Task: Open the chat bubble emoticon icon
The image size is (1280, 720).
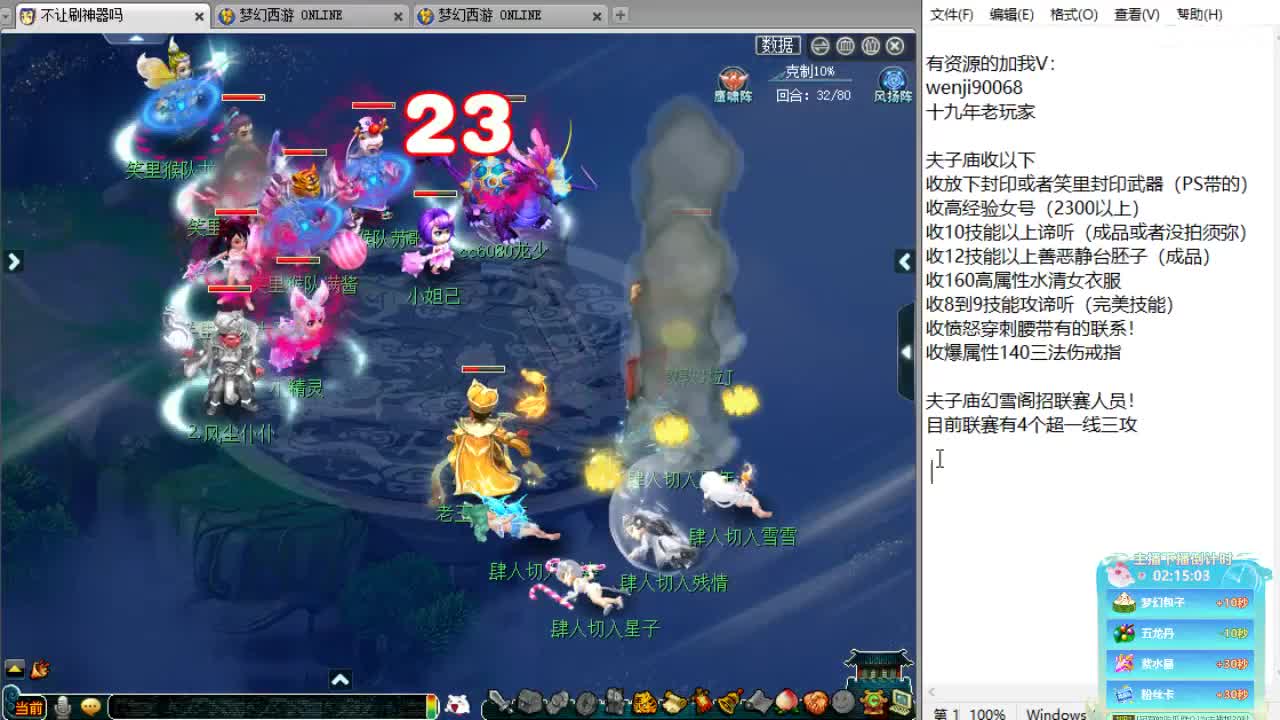Action: (x=91, y=707)
